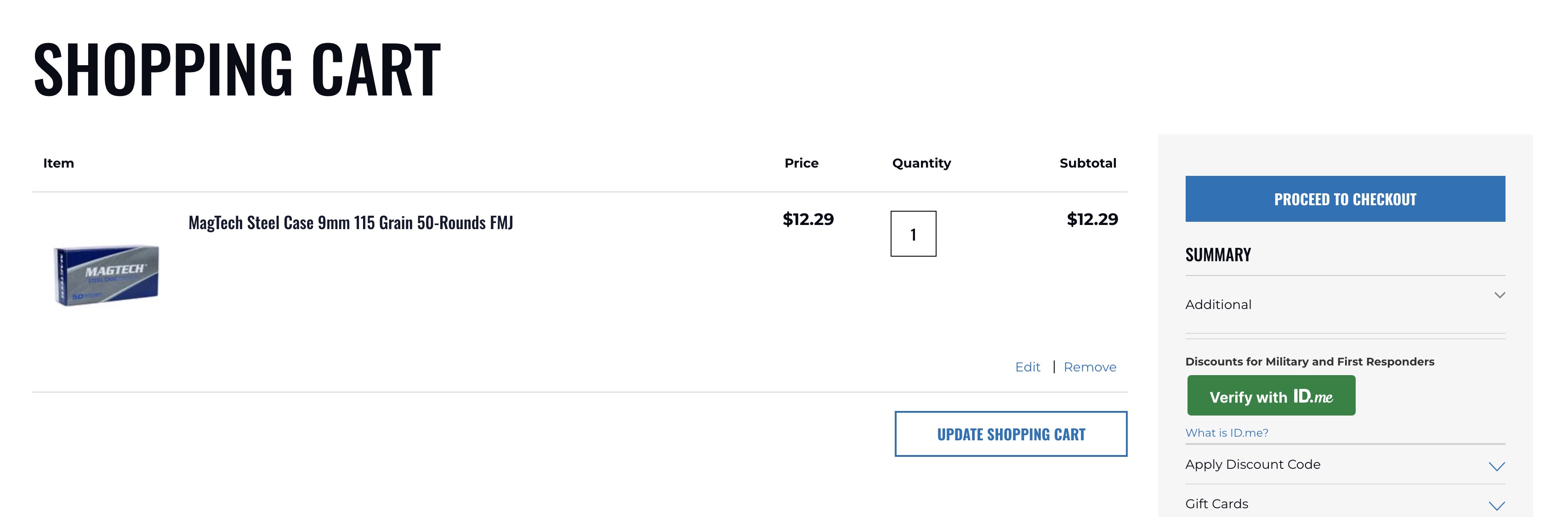
Task: Click the Summary section heading
Action: (x=1217, y=254)
